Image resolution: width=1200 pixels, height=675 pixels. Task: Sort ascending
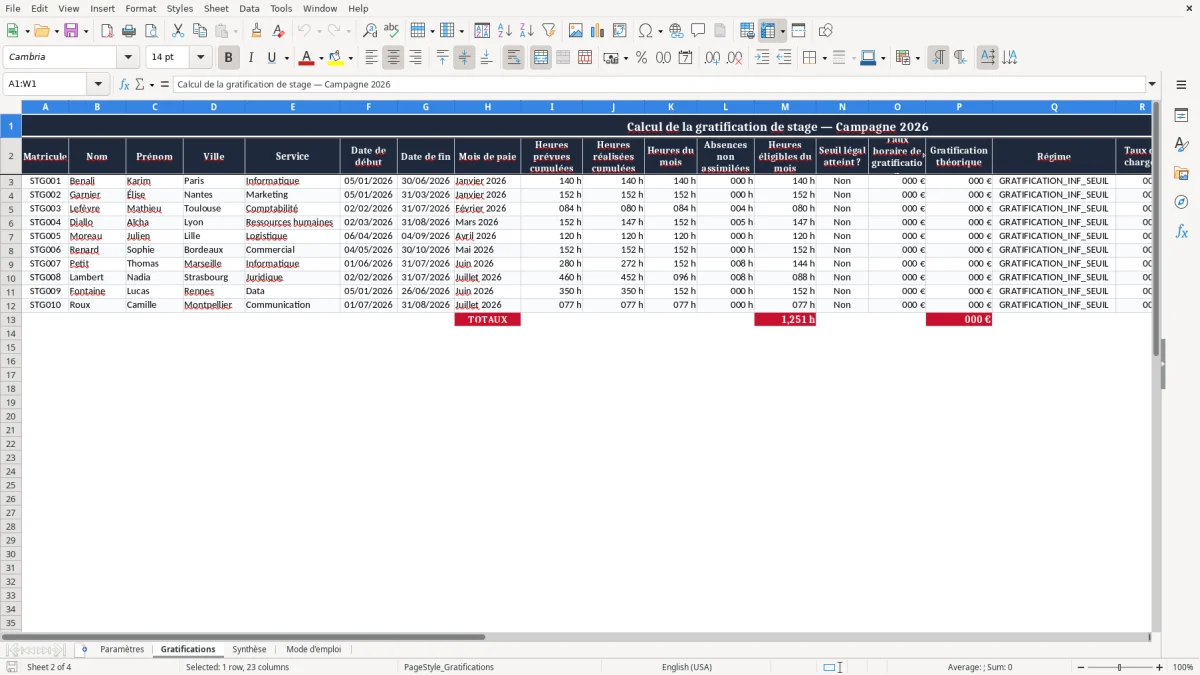pos(505,31)
